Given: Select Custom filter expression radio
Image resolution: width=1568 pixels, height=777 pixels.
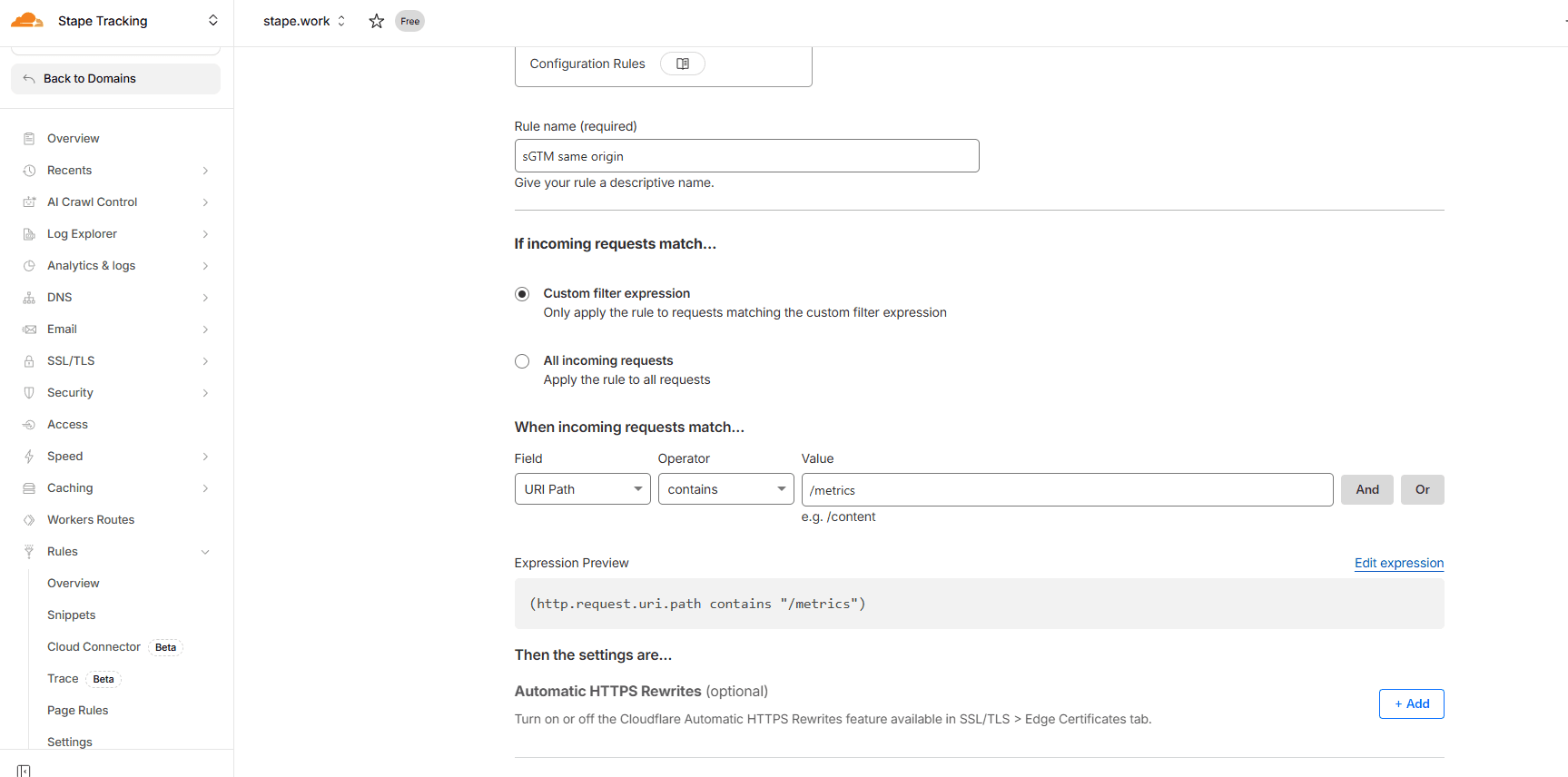Looking at the screenshot, I should (522, 294).
